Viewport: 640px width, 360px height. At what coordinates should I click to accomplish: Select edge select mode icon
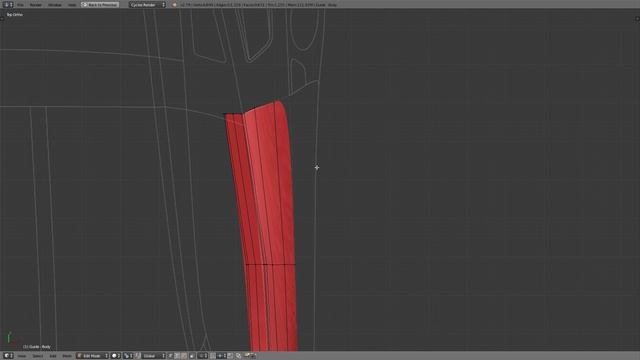177,356
